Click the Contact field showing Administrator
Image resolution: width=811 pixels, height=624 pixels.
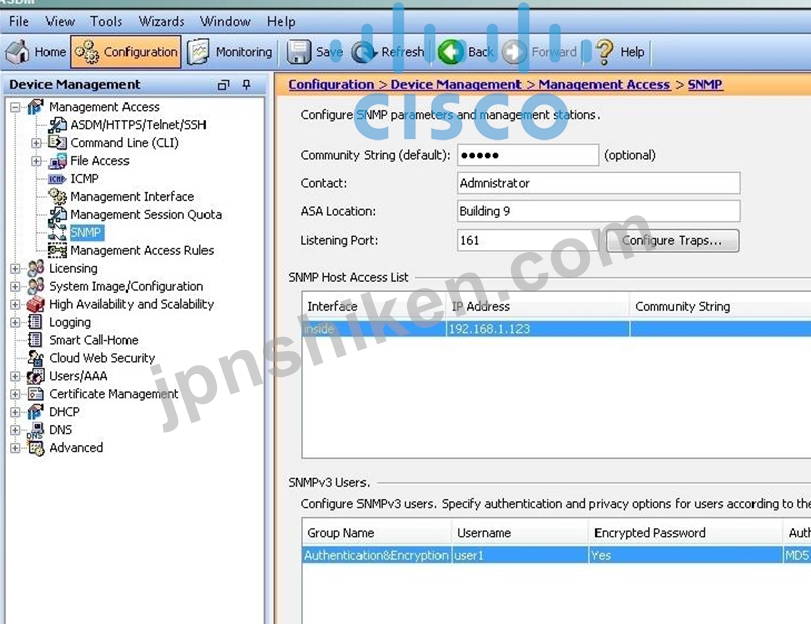tap(598, 183)
